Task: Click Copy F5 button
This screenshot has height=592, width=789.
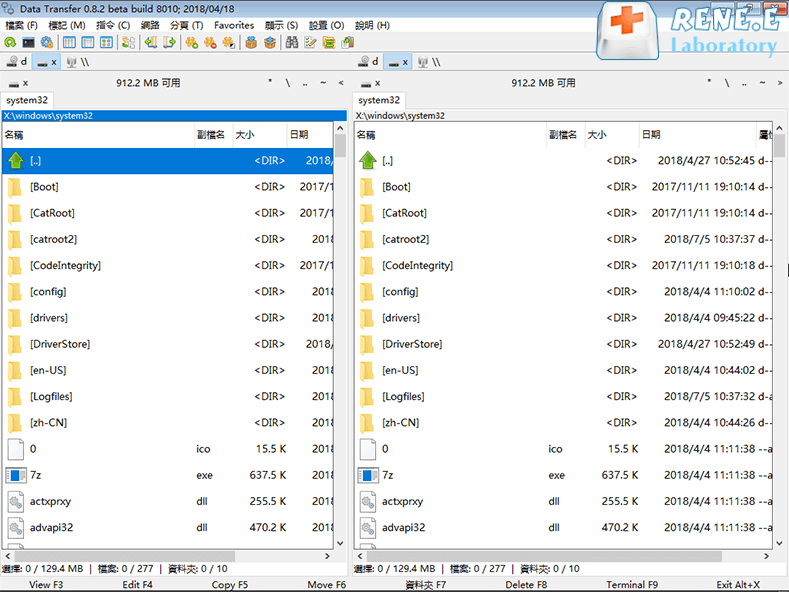Action: coord(229,584)
